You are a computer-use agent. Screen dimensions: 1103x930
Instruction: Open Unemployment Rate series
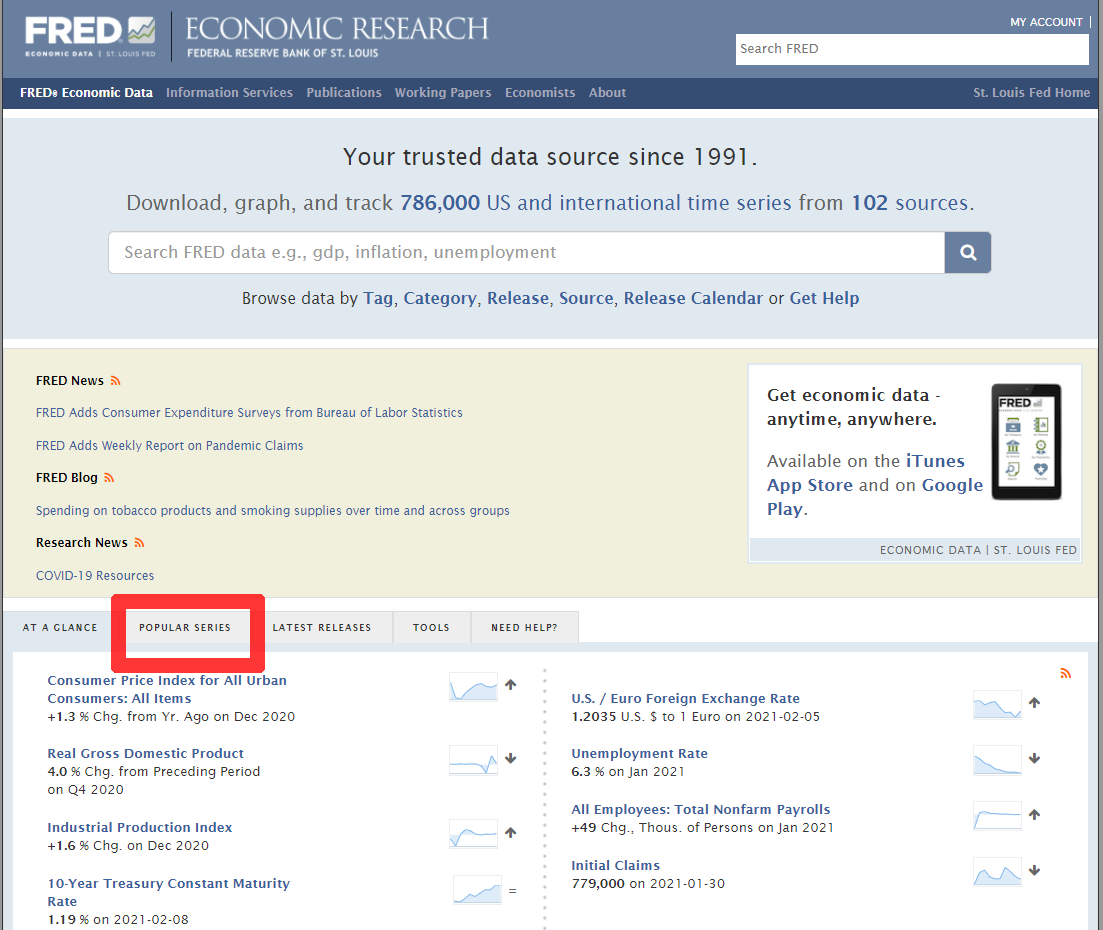(639, 753)
